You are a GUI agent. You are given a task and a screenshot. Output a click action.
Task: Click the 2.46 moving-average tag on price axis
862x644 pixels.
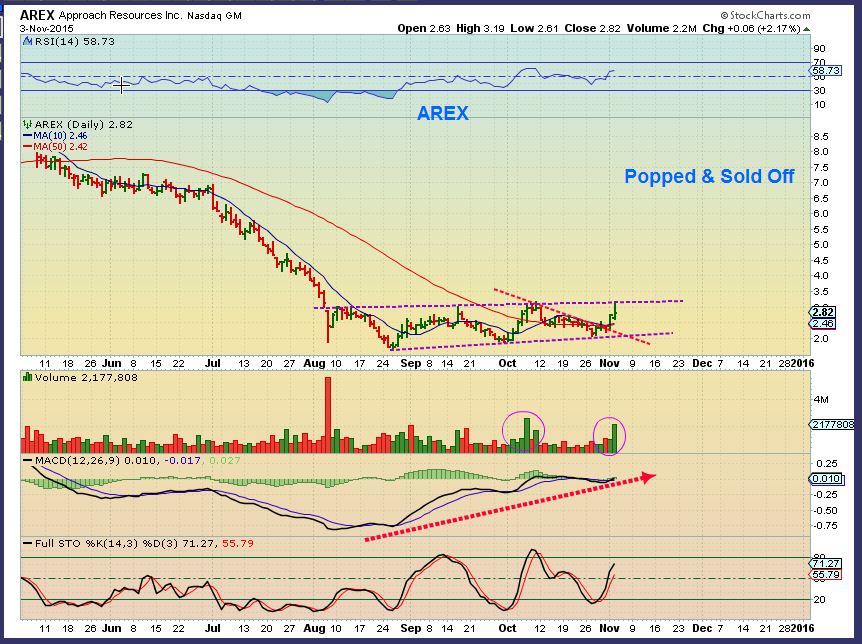[x=823, y=323]
